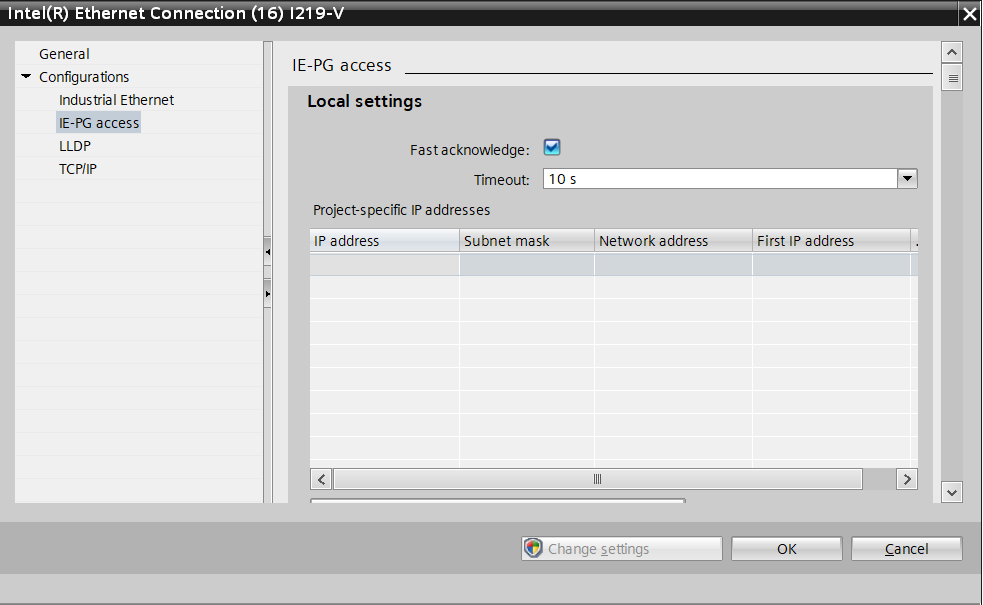Uncheck the Fast acknowledge checkbox
Screen dimensions: 983x605
pyautogui.click(x=552, y=148)
